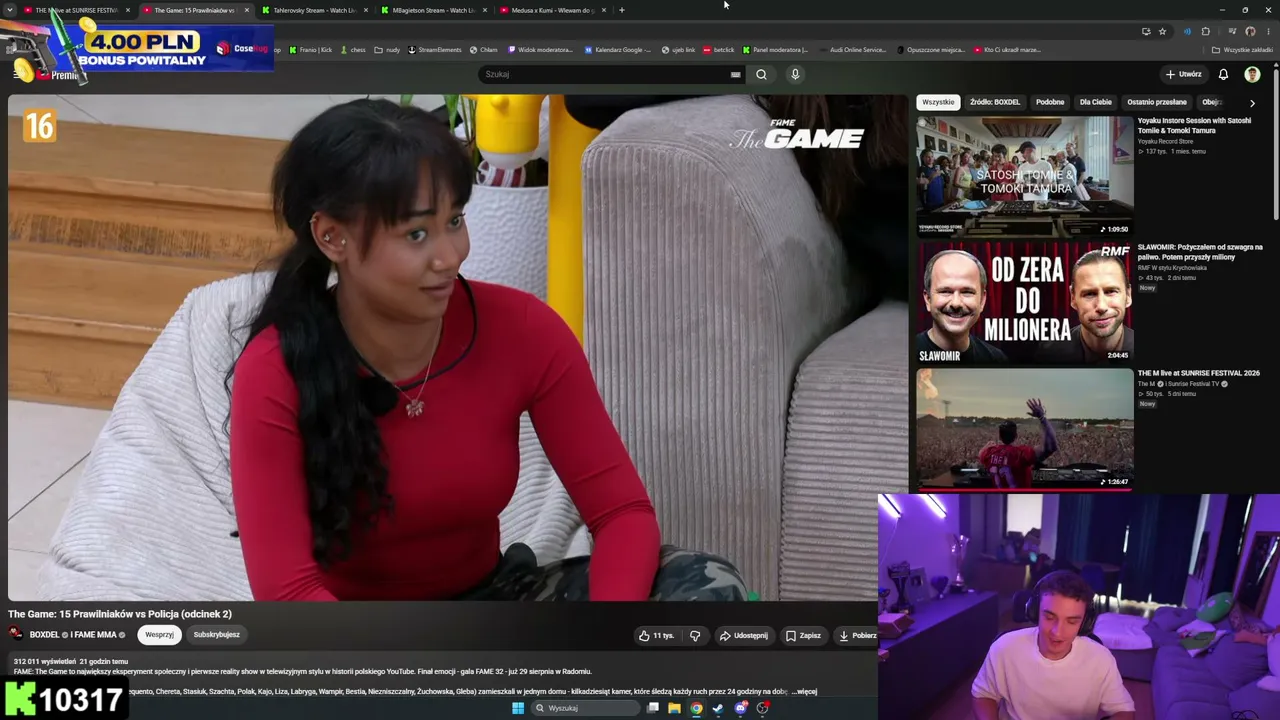Open the YouTube voice search microphone
Viewport: 1280px width, 720px height.
795,74
